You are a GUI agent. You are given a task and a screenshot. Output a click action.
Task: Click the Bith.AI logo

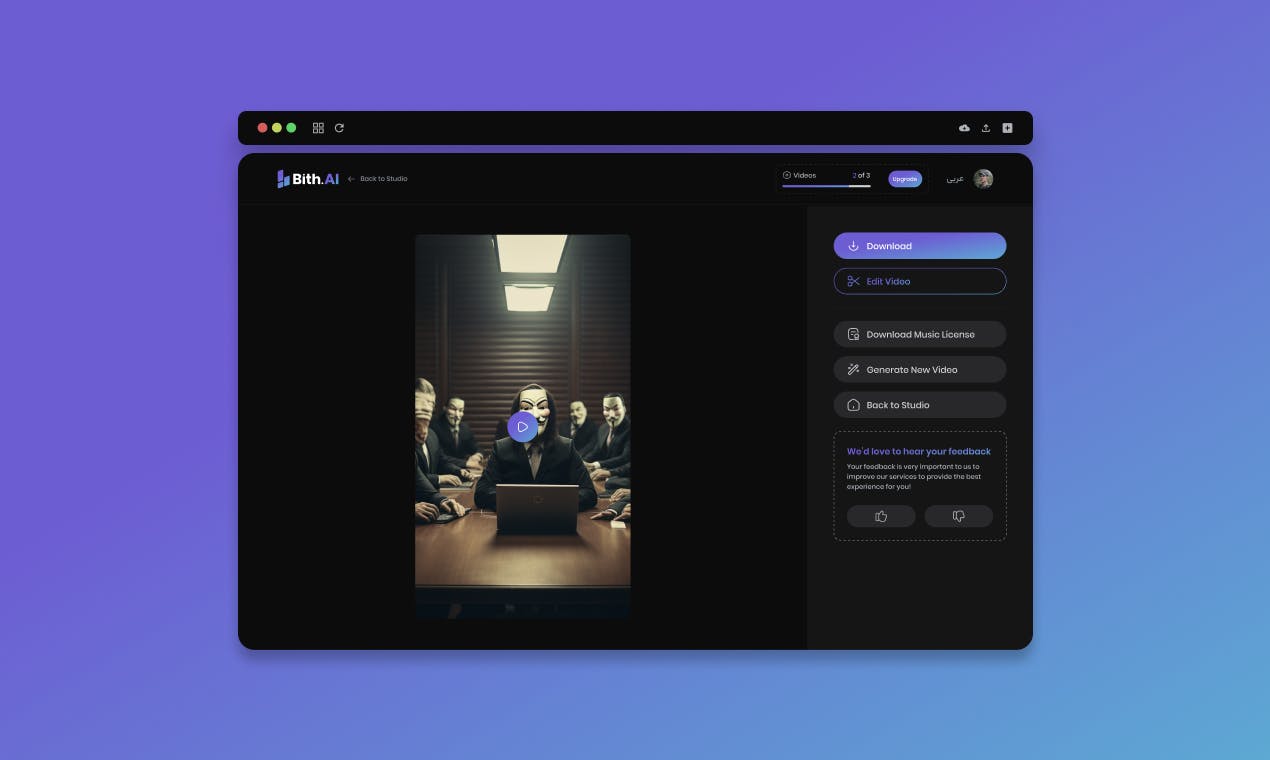point(308,179)
